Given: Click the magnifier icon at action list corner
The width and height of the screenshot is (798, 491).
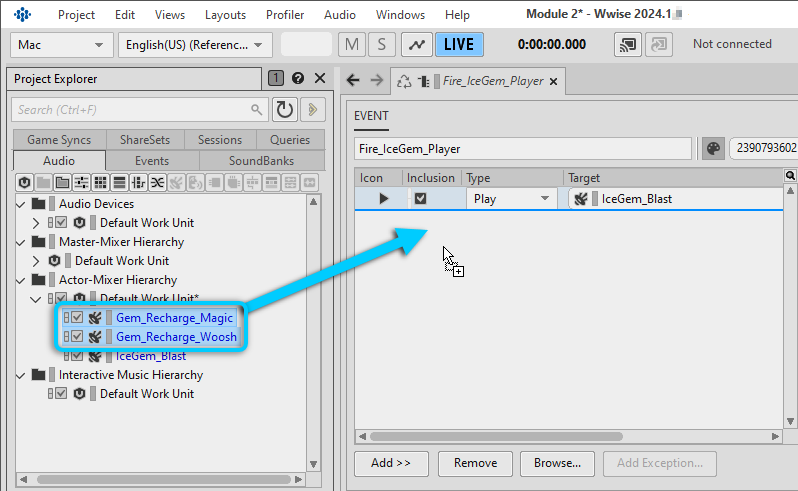Looking at the screenshot, I should [790, 176].
